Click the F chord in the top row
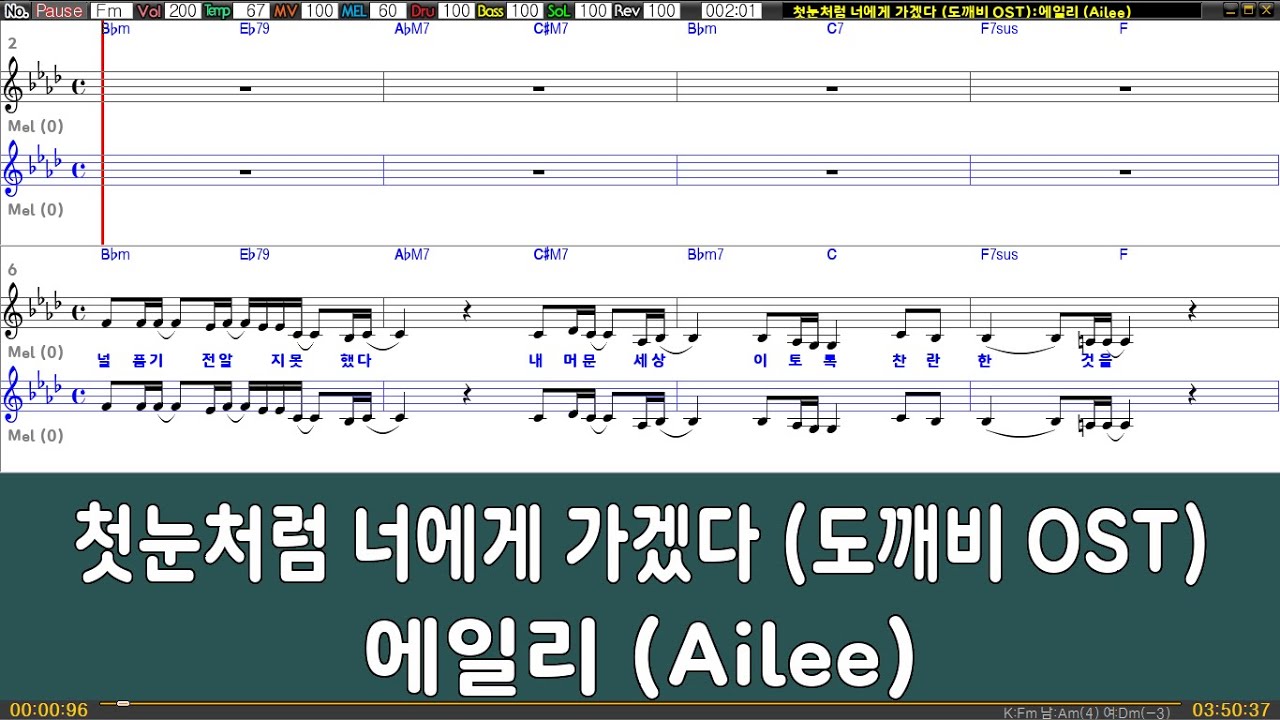The width and height of the screenshot is (1280, 720). click(x=1124, y=29)
